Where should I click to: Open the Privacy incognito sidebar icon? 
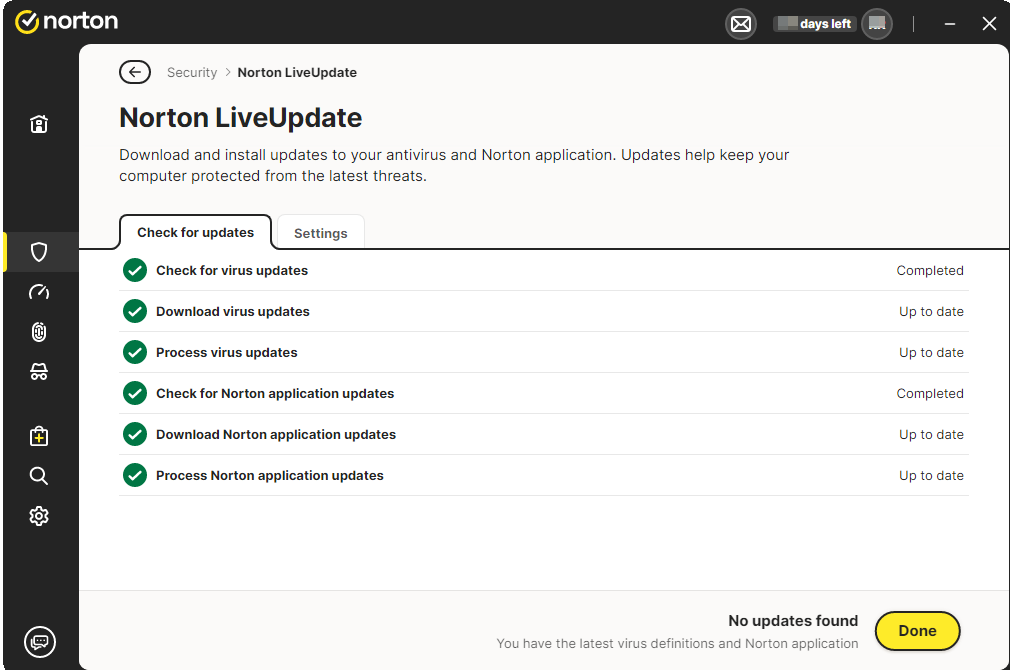click(39, 372)
